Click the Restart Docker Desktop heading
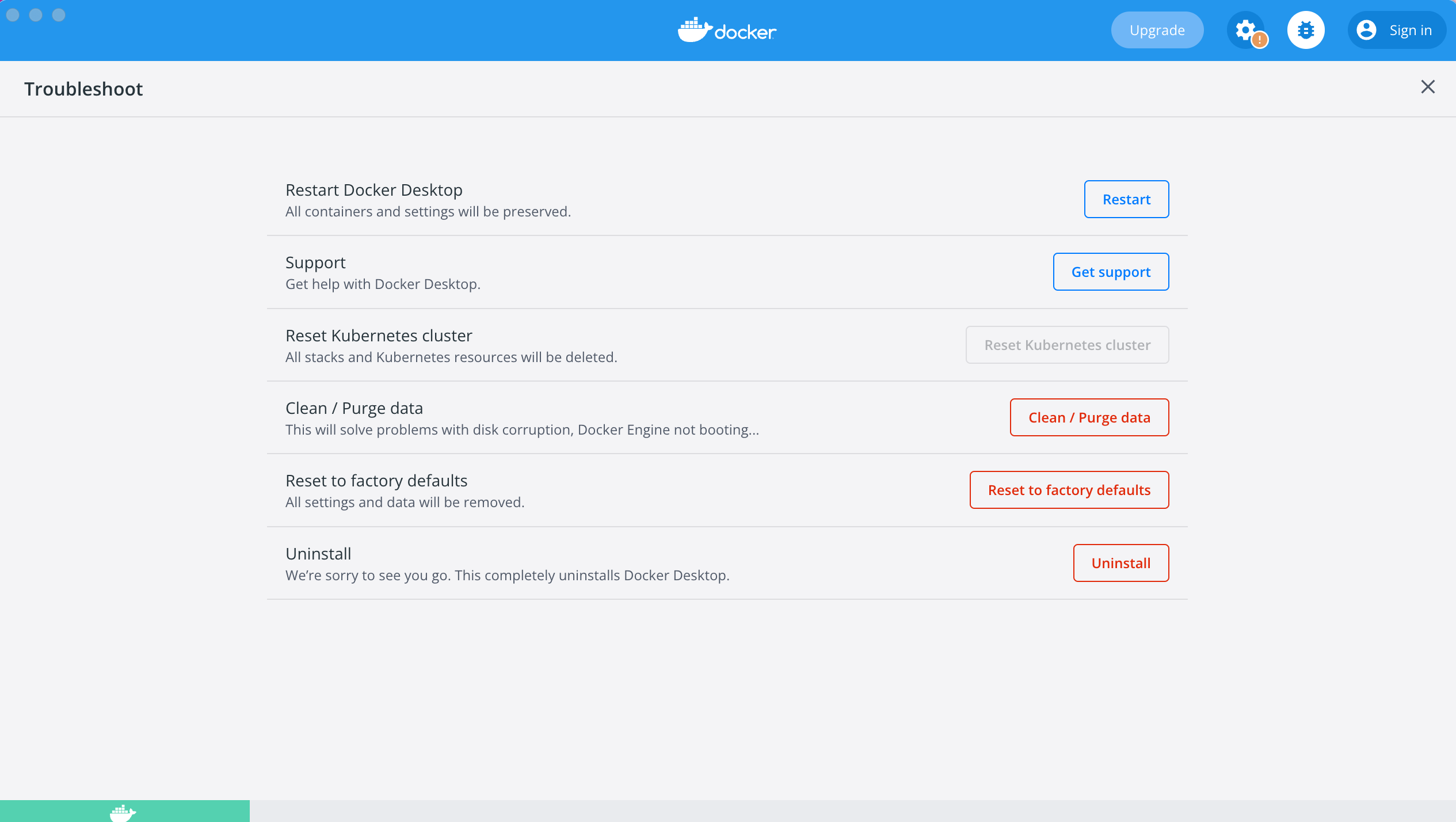Viewport: 1456px width, 822px height. pos(374,190)
